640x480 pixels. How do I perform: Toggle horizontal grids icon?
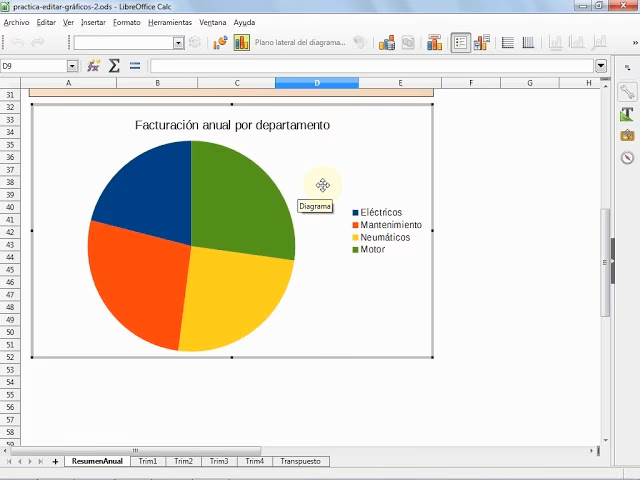coord(507,42)
